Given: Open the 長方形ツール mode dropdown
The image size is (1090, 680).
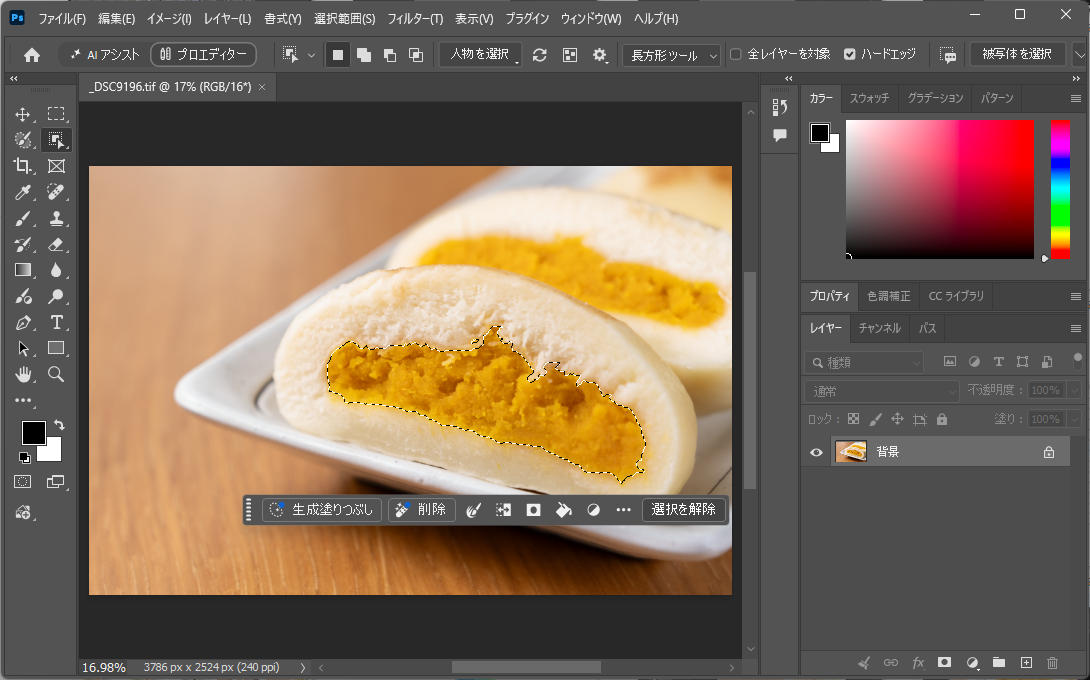Looking at the screenshot, I should 671,55.
